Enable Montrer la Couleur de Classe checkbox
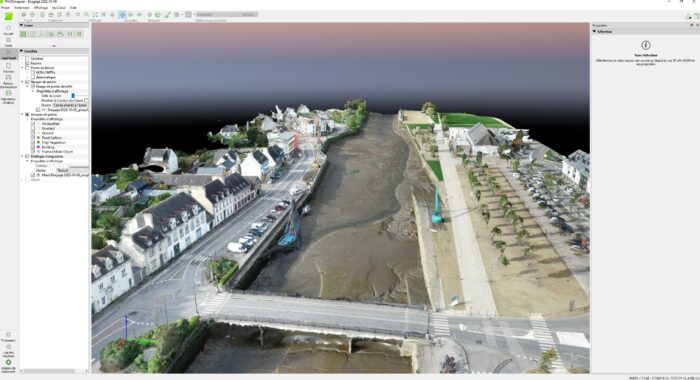This screenshot has height=380, width=700. (x=86, y=100)
